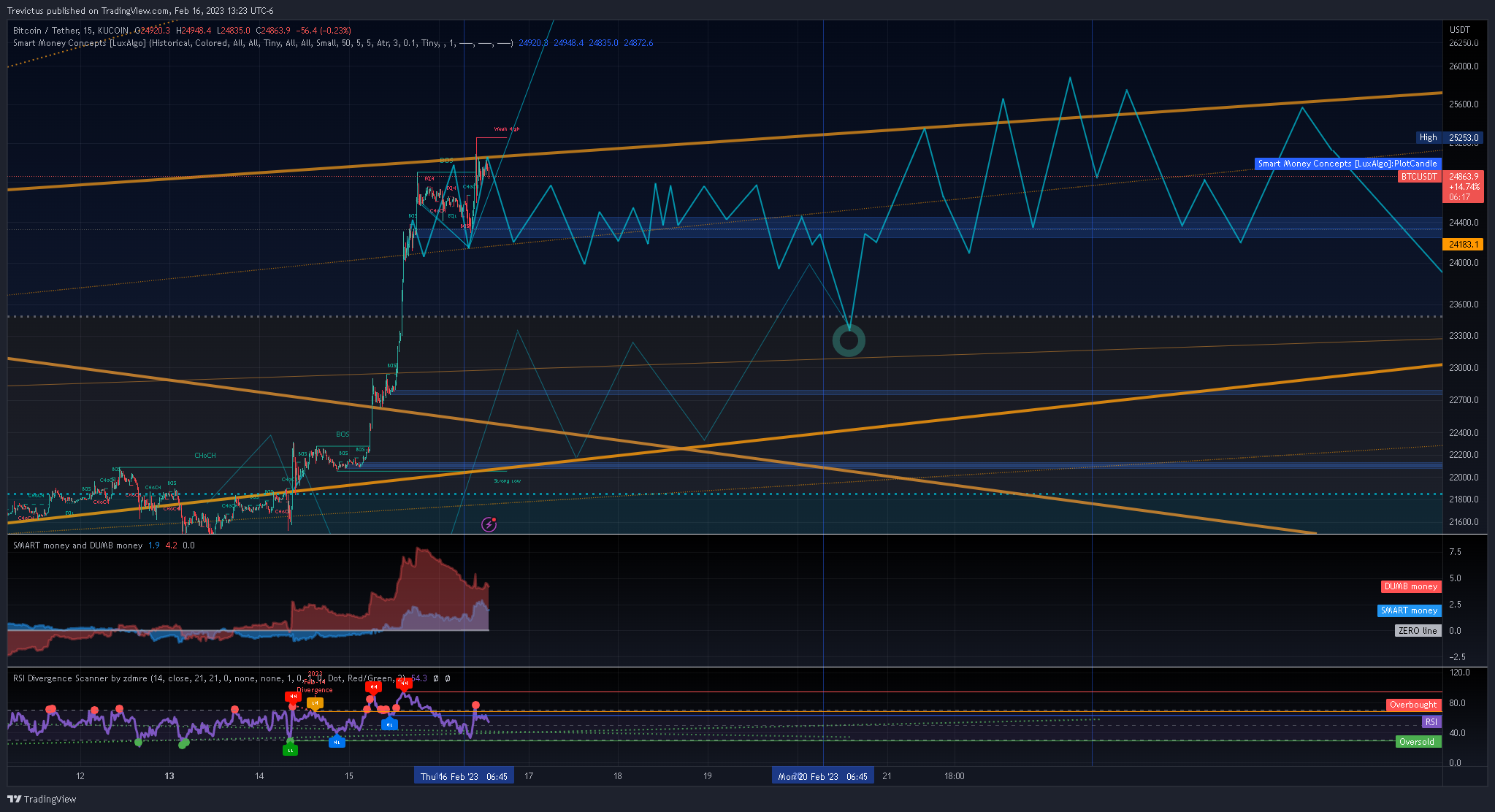Click 21600.0 on the price axis

coord(1464,522)
